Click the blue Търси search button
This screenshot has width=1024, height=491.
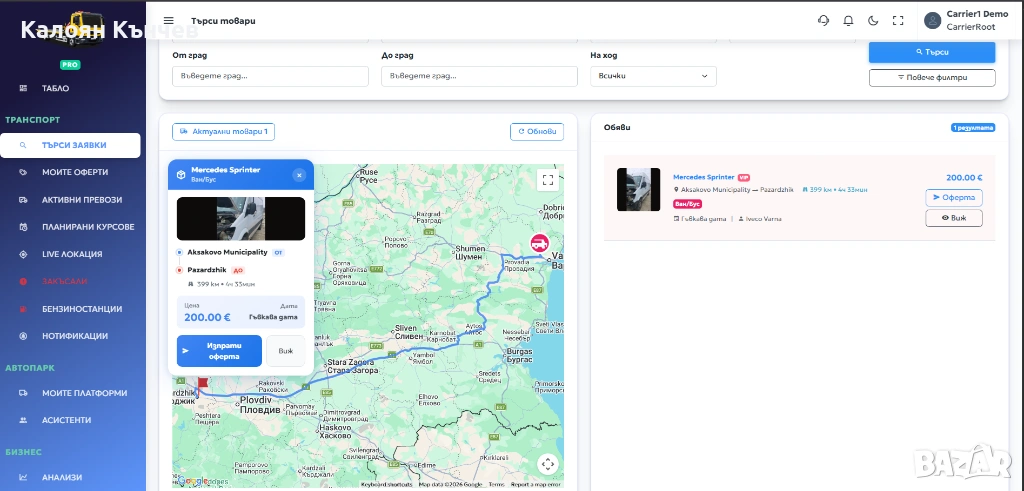(931, 52)
